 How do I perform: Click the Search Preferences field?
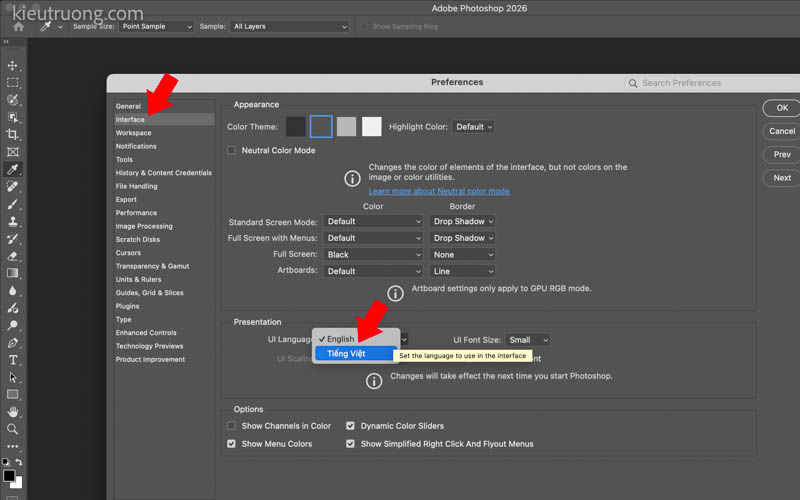(712, 83)
